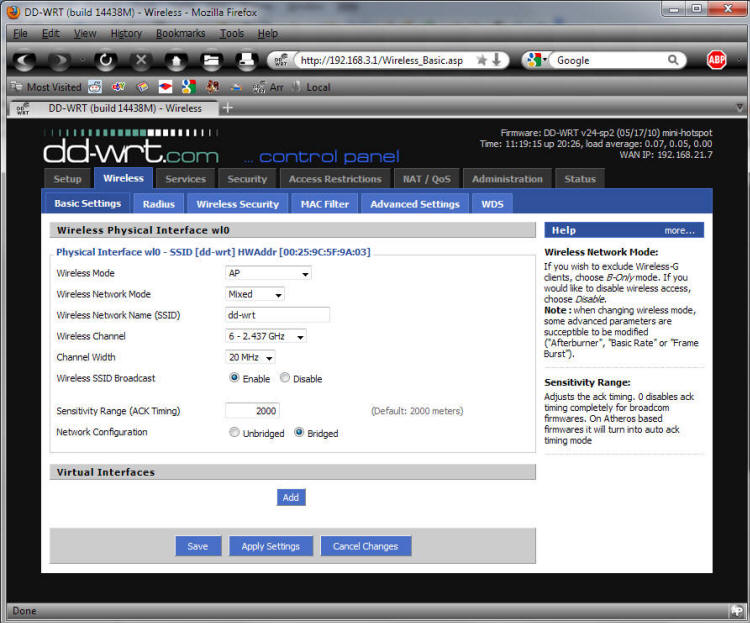
Task: Open the red and blue flag bookmark icon
Action: (x=165, y=87)
